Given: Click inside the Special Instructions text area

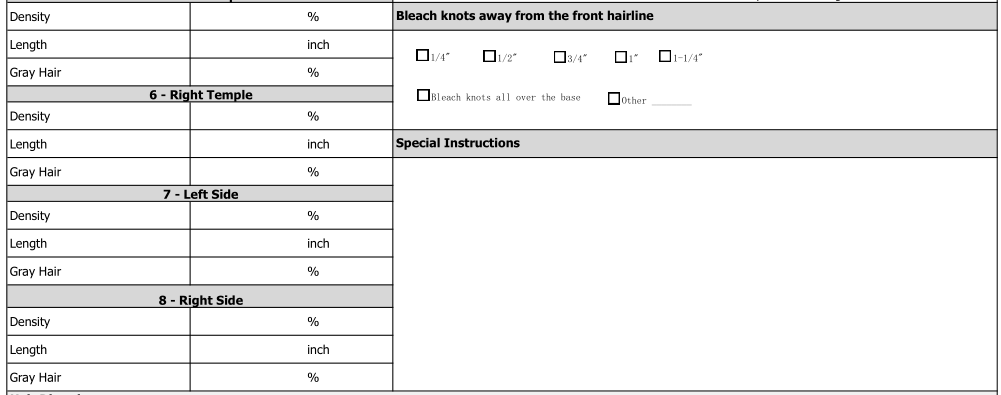Looking at the screenshot, I should click(x=695, y=274).
